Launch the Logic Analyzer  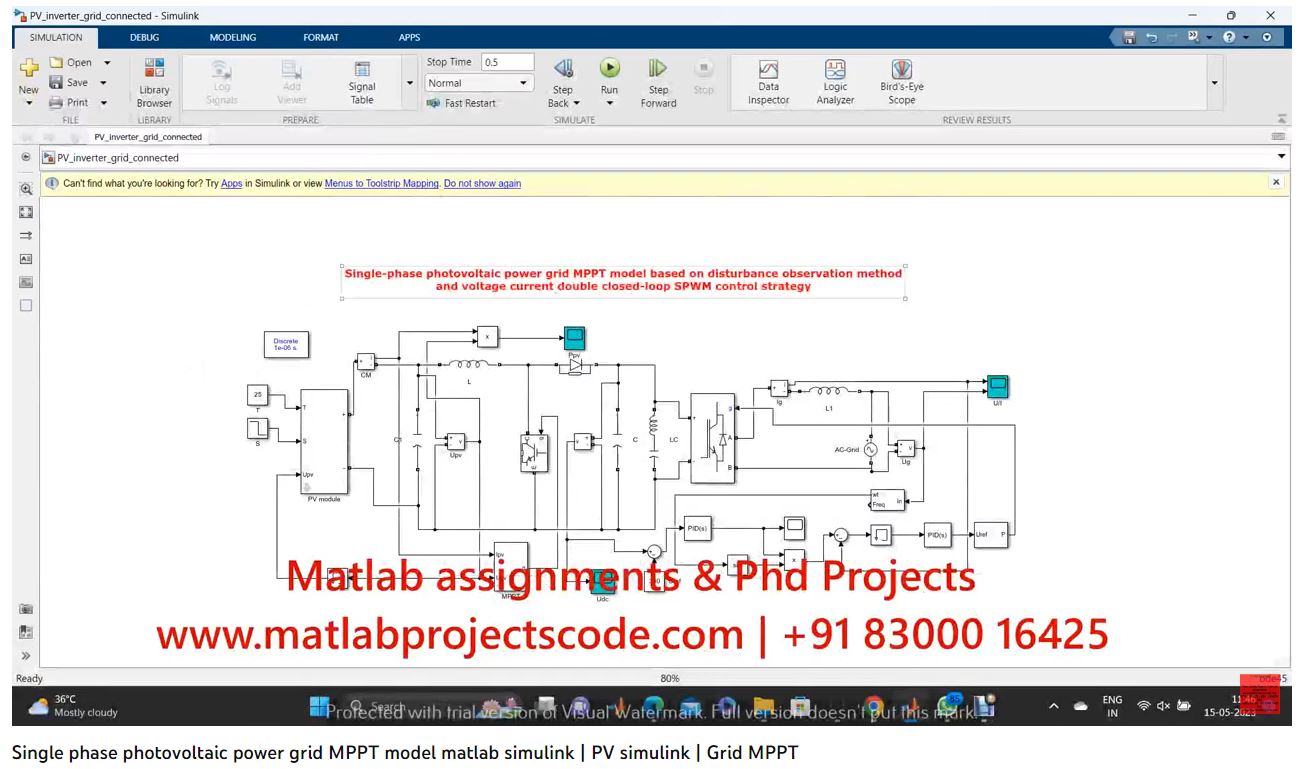835,80
